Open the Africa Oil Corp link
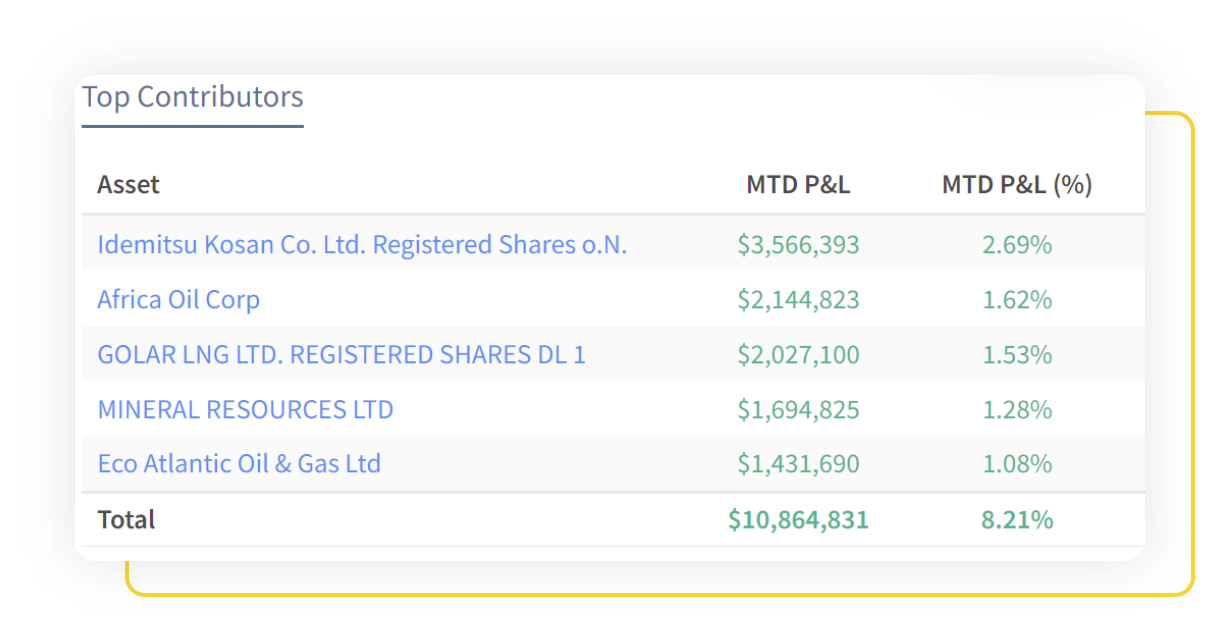 (178, 300)
